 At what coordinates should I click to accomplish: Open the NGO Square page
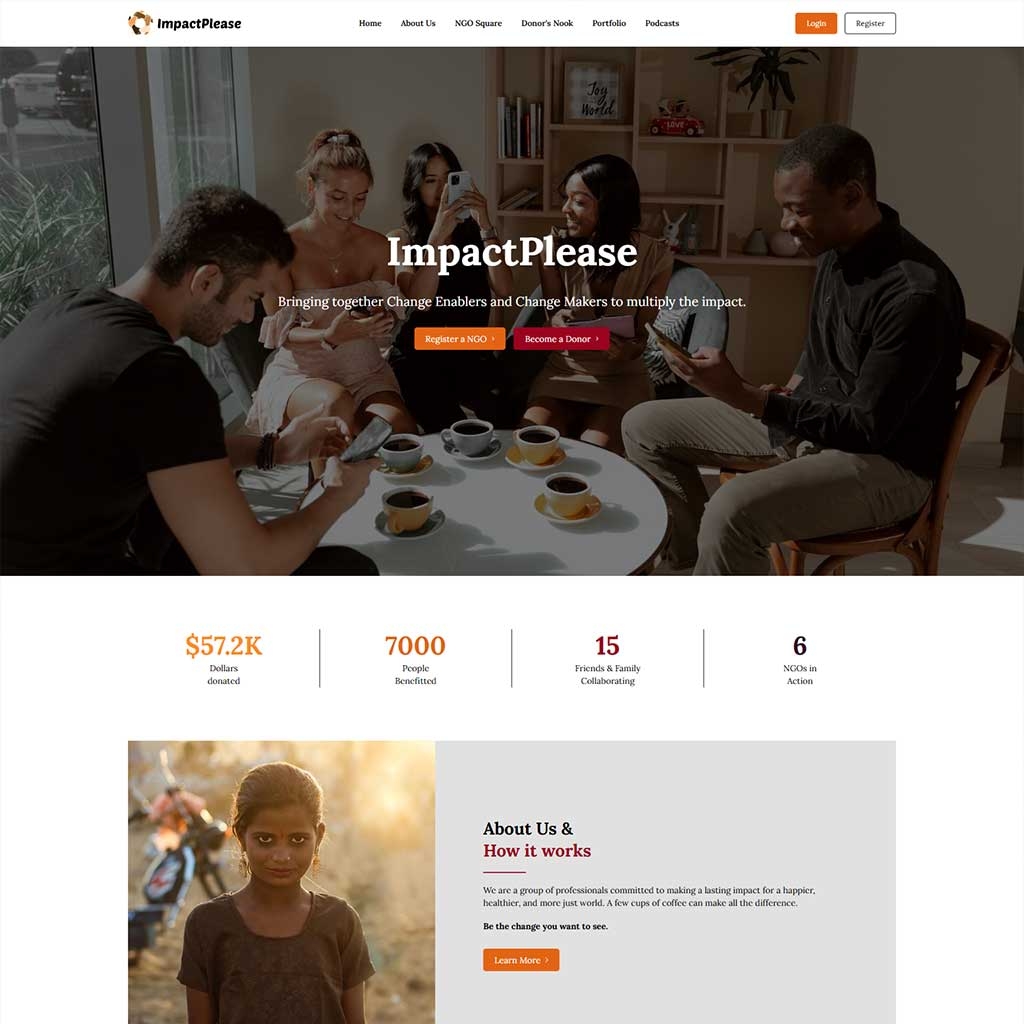(478, 23)
